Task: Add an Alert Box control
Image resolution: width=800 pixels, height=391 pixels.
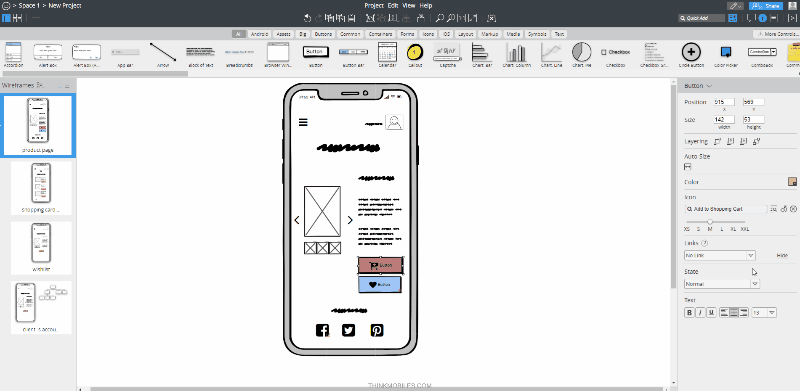Action: click(48, 55)
